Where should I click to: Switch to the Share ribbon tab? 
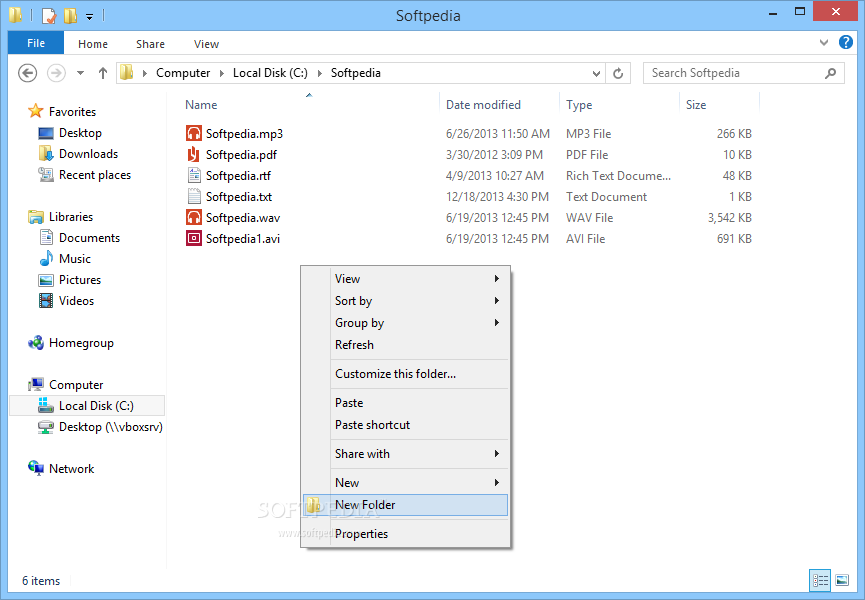[x=150, y=44]
